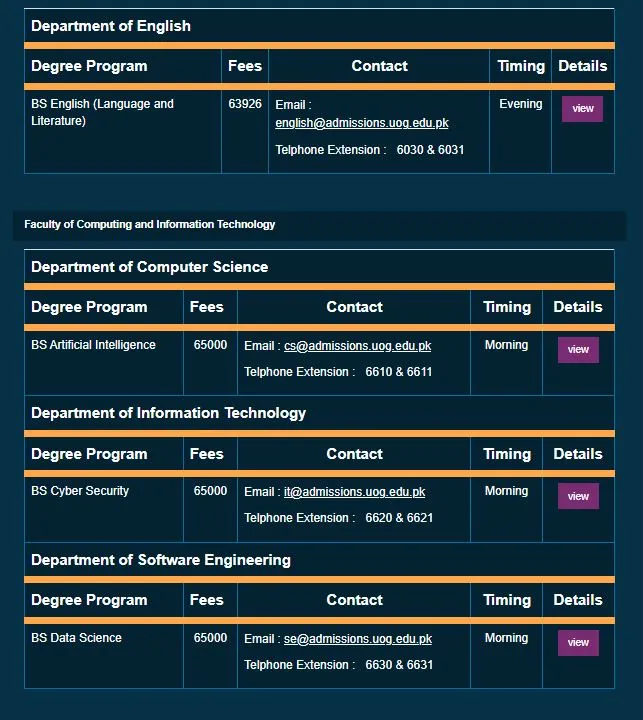643x720 pixels.
Task: Click the 63926 fee value
Action: click(x=245, y=104)
